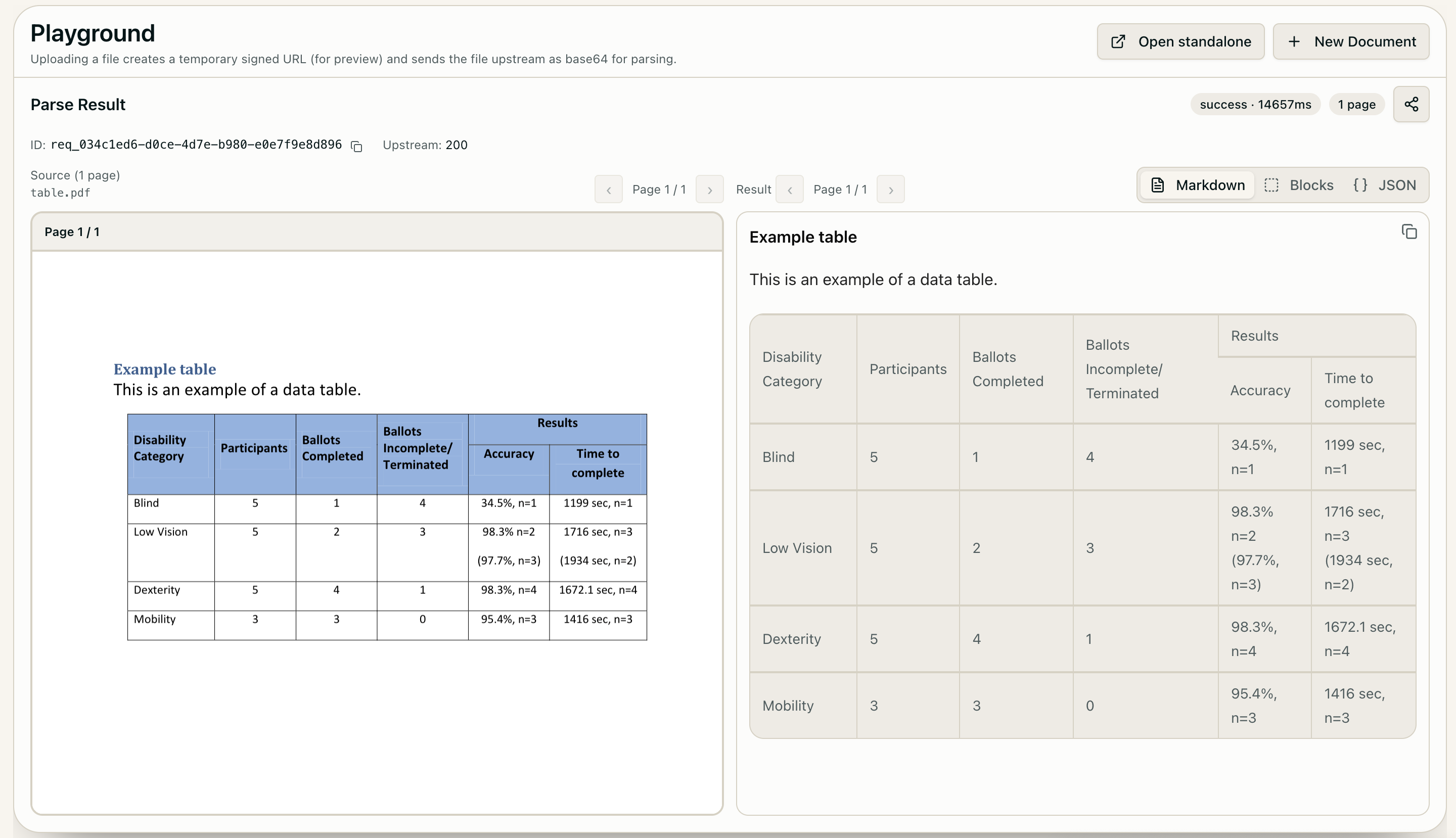Screen dimensions: 1456x838
Task: Select the Low Vision row cell in parsed table
Action: tap(797, 548)
